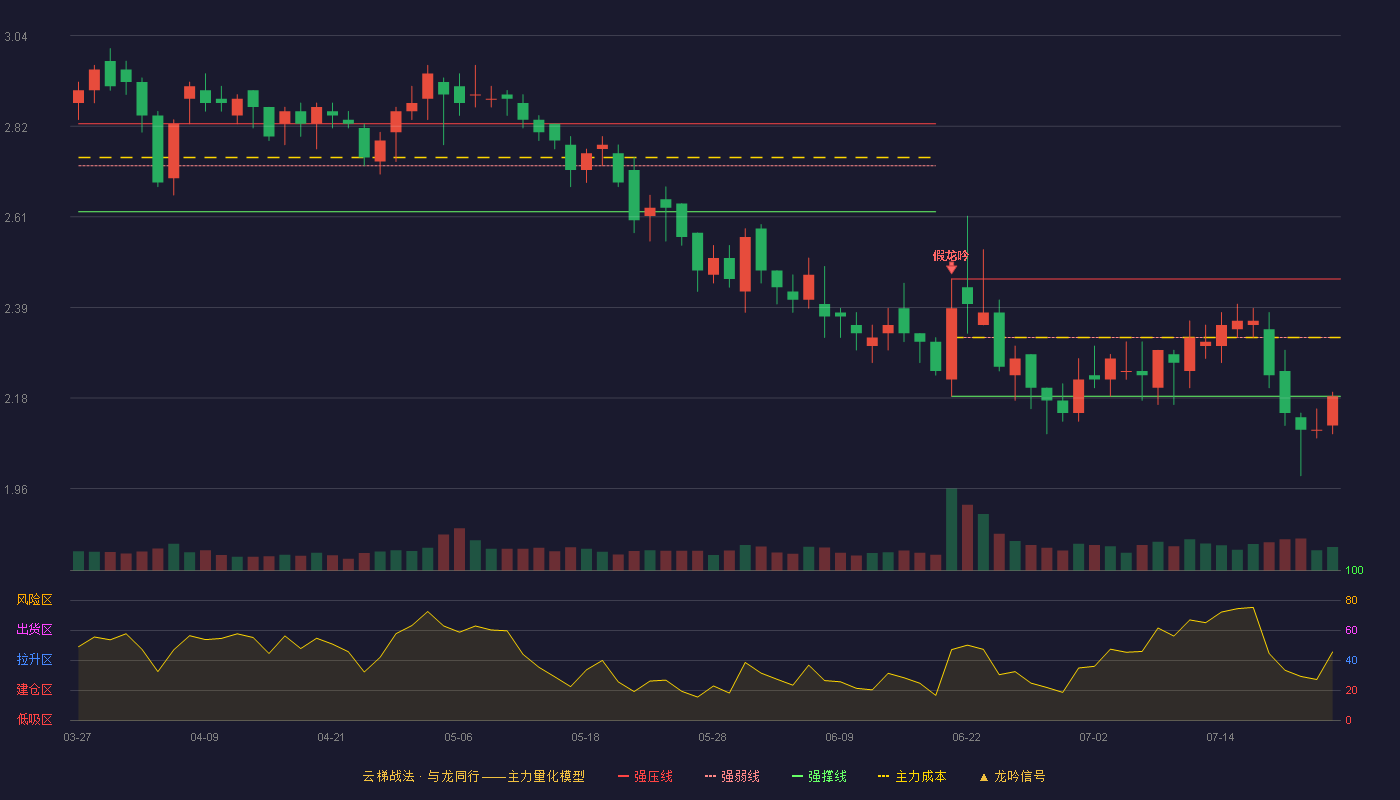Click the red 假龙吟 signal arrow marker

coord(951,268)
